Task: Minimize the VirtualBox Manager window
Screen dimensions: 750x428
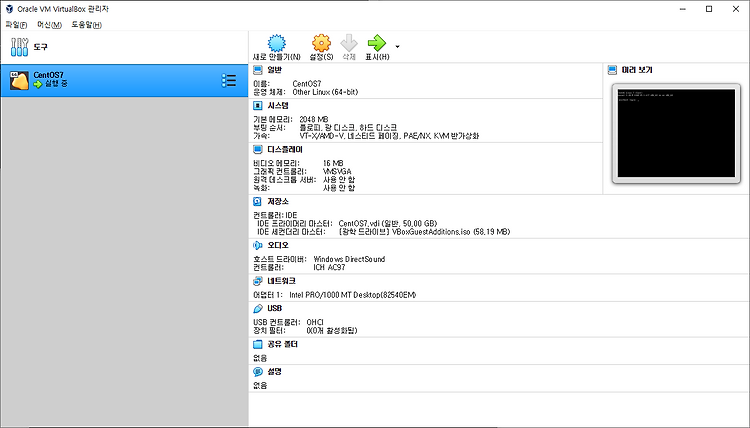Action: [683, 9]
